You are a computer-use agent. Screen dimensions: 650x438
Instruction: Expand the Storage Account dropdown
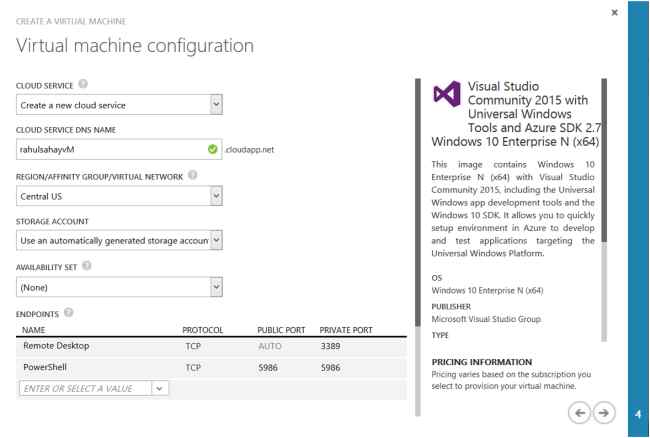pos(216,240)
